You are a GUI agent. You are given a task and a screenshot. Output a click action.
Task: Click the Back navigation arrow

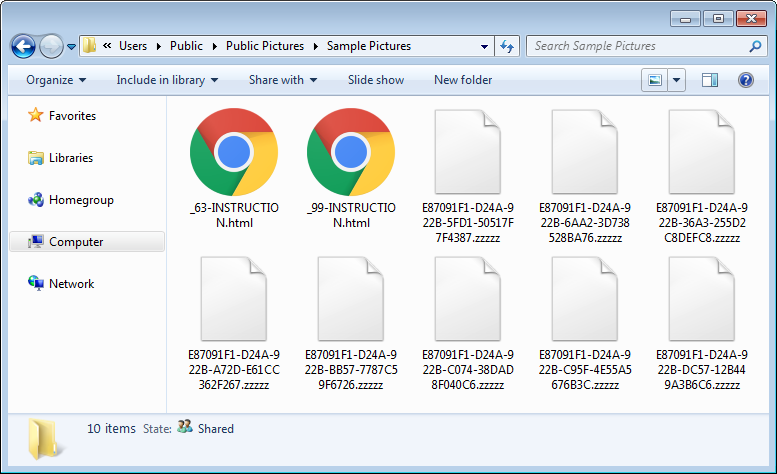coord(23,47)
